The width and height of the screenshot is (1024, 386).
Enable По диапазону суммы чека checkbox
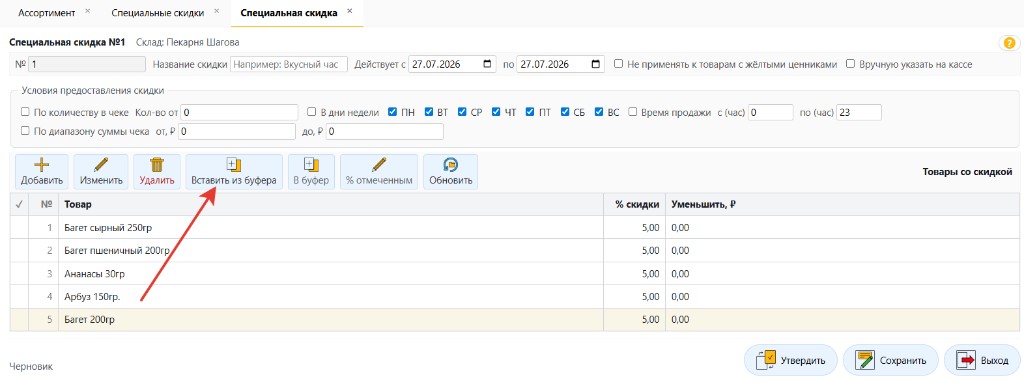point(25,131)
